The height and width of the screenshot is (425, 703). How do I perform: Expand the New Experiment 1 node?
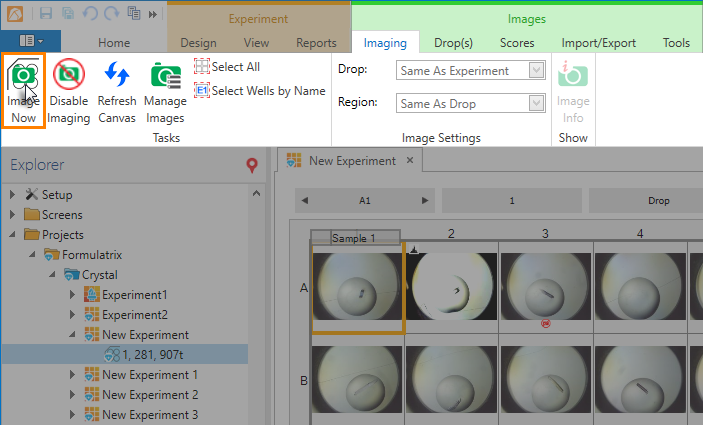(x=72, y=374)
